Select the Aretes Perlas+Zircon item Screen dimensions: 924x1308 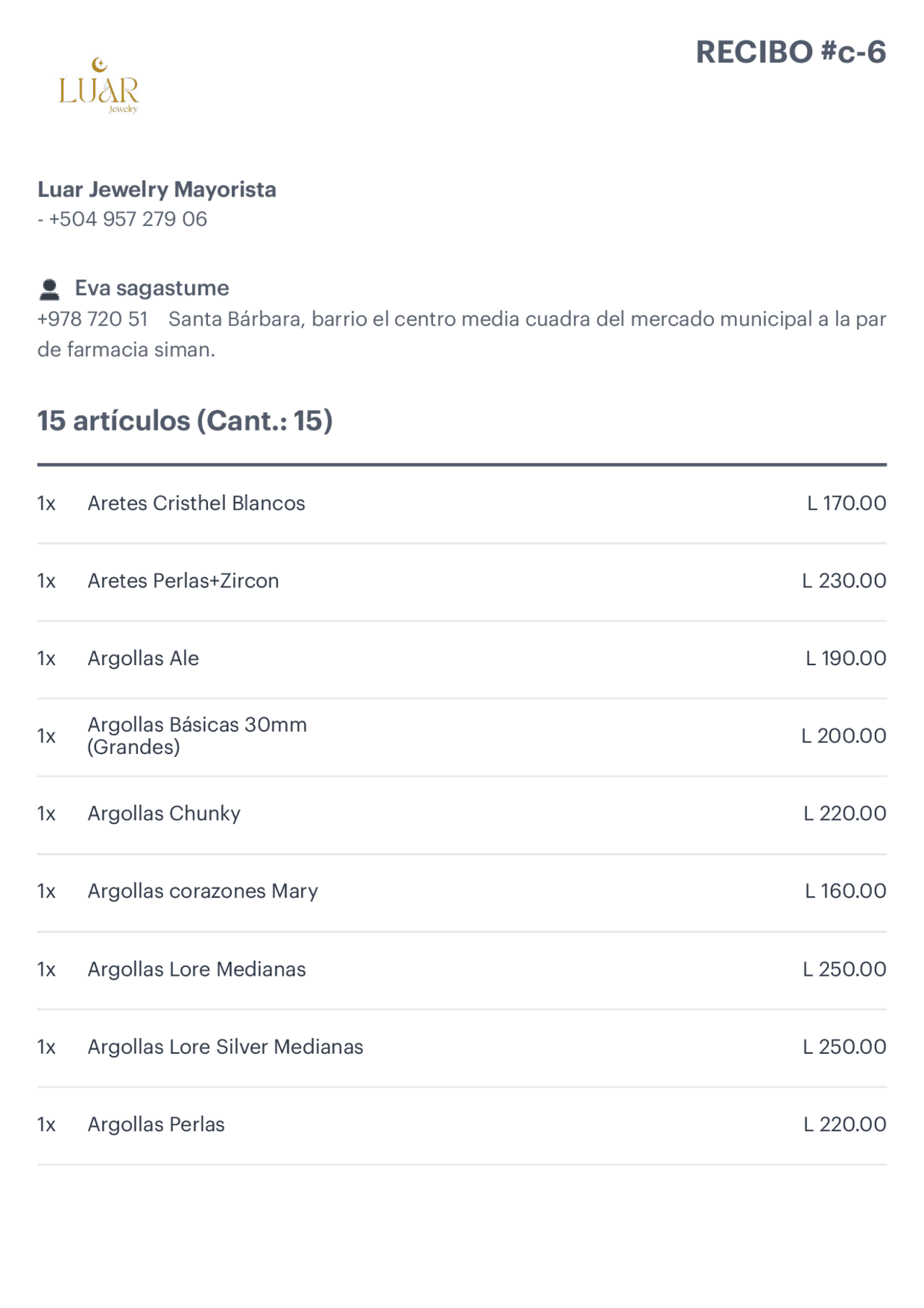183,581
